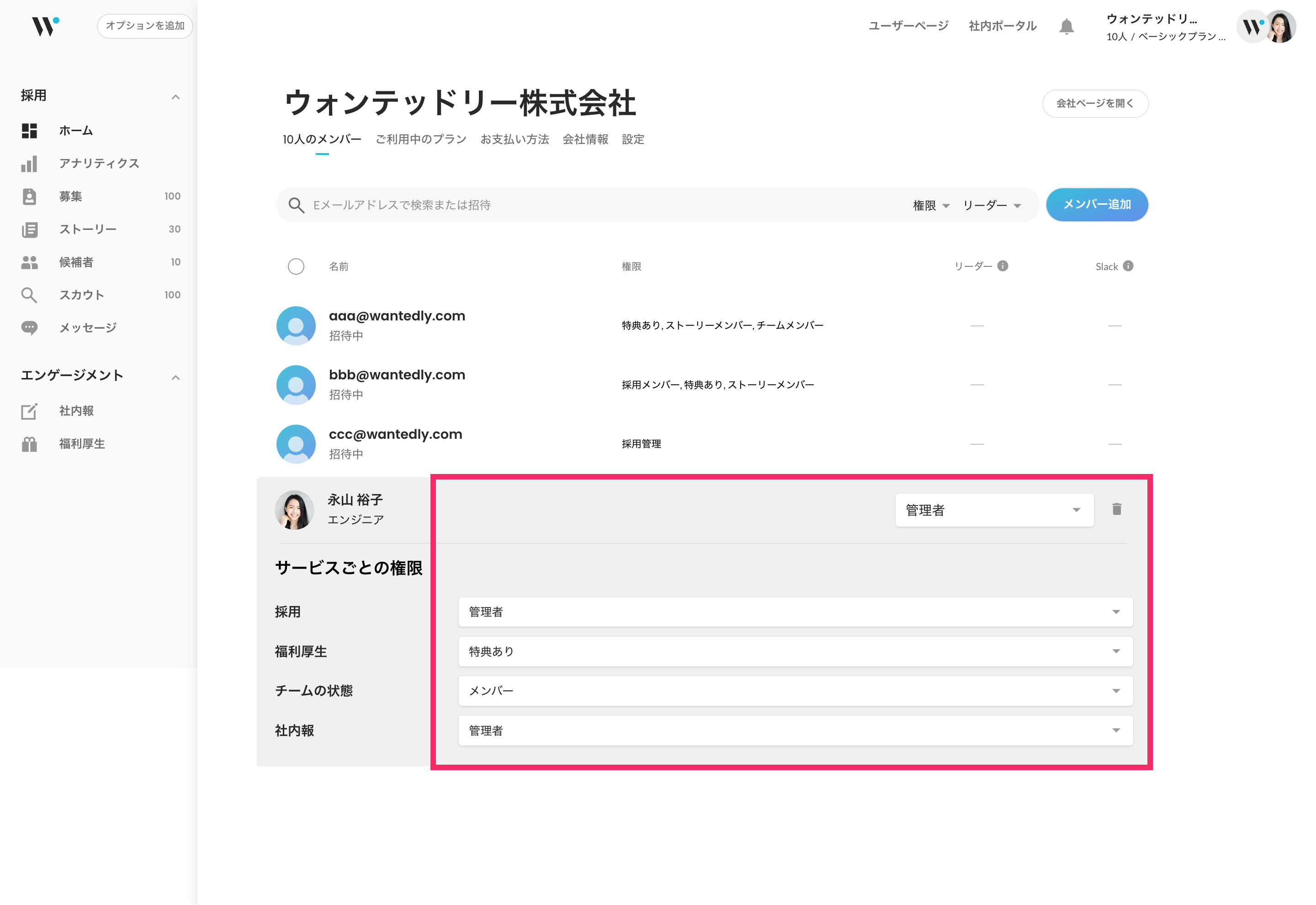Open the 採用 permission dropdown
The image size is (1316, 905).
(795, 612)
